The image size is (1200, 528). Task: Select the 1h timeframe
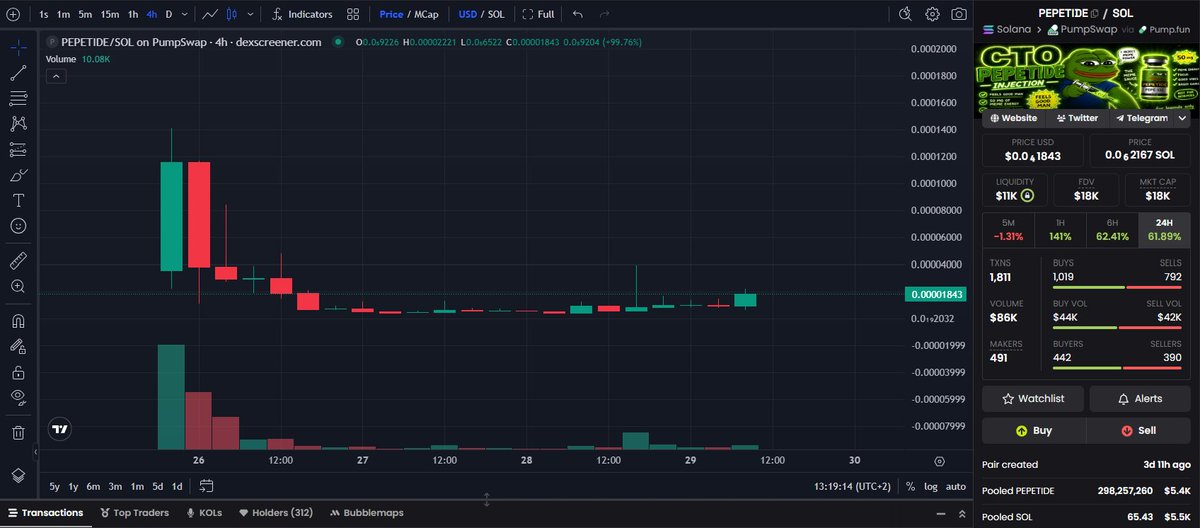132,14
